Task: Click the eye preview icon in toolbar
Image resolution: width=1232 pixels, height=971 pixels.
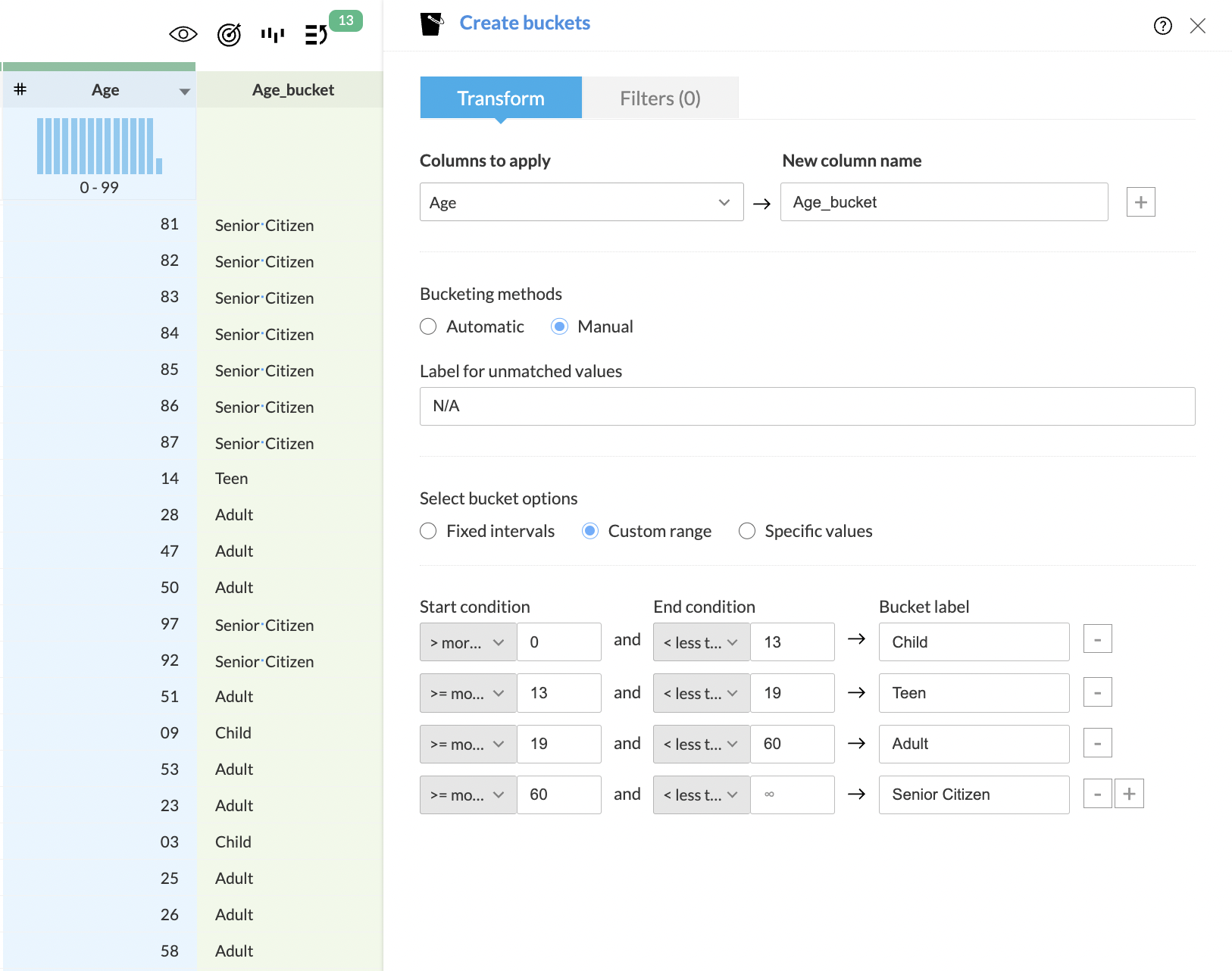Action: click(183, 34)
